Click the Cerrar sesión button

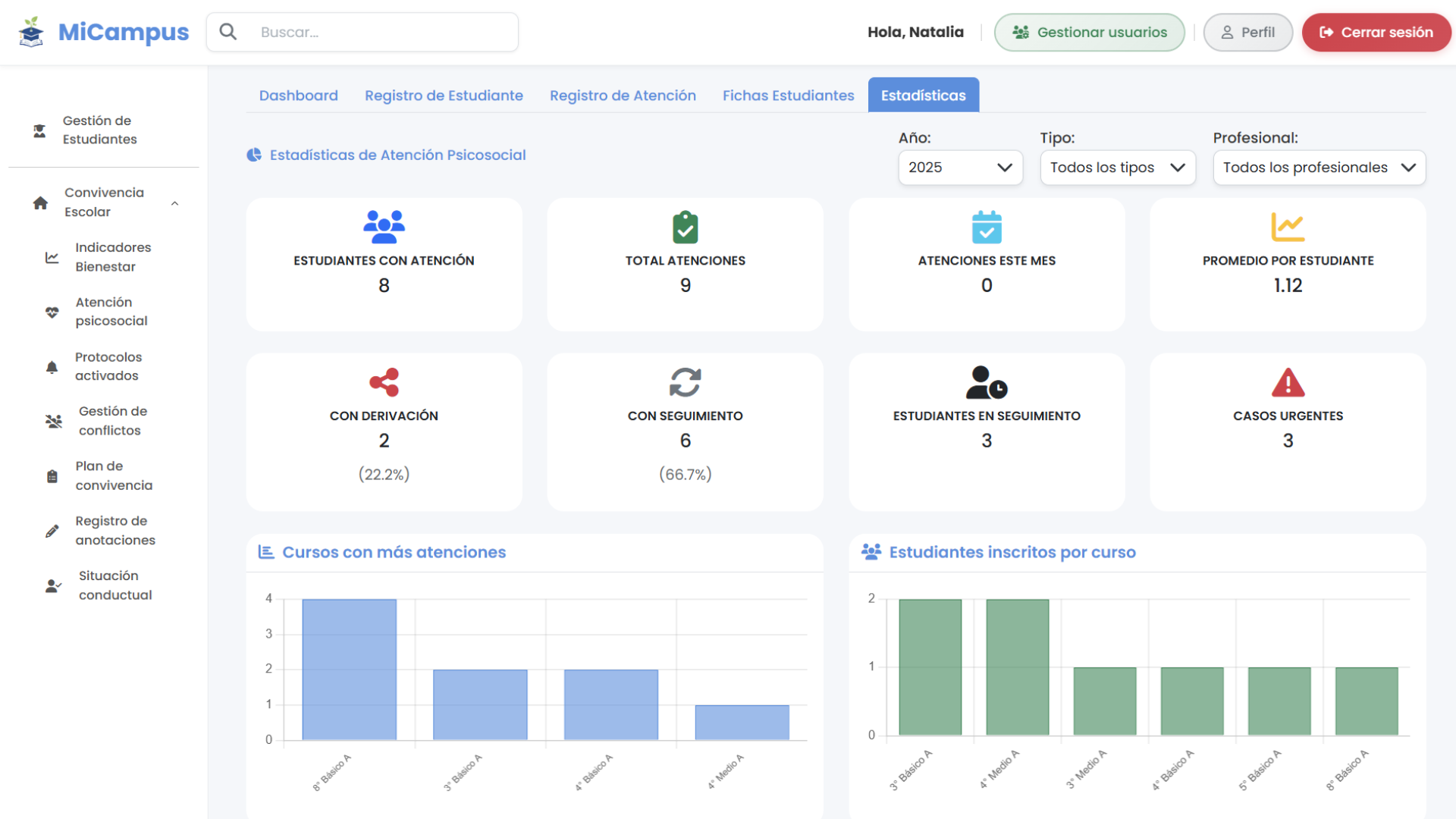(1376, 33)
